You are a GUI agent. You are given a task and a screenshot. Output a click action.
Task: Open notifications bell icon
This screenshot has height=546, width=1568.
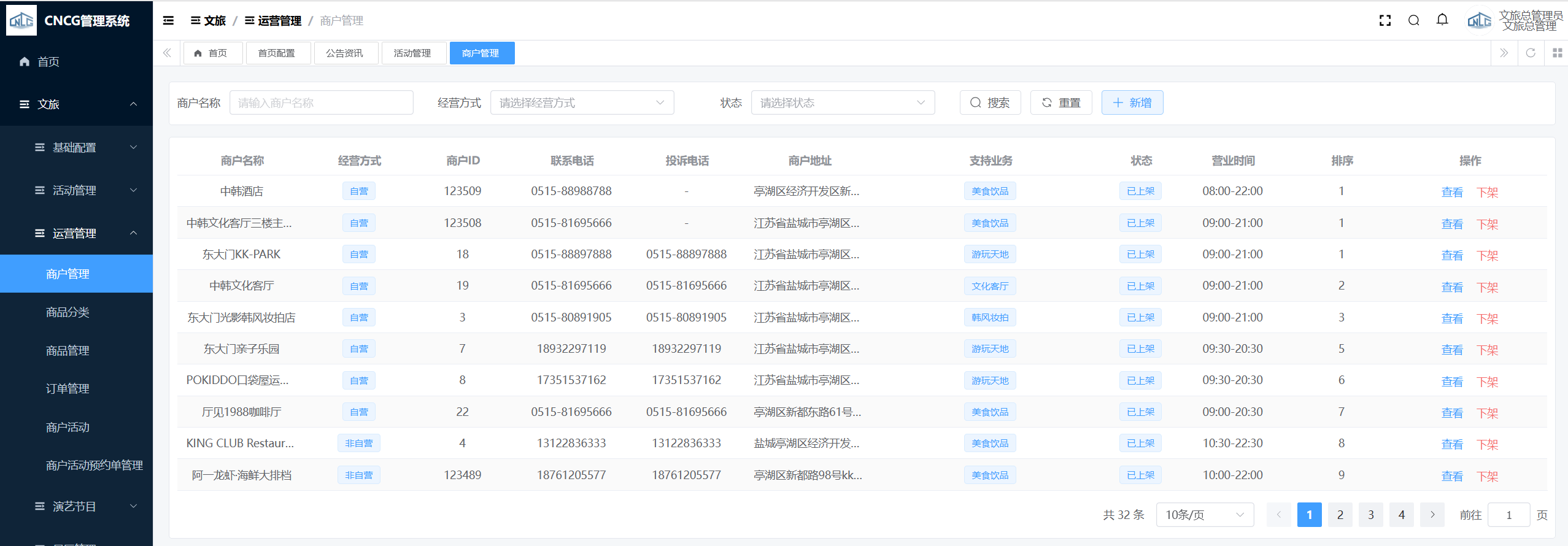(x=1442, y=20)
